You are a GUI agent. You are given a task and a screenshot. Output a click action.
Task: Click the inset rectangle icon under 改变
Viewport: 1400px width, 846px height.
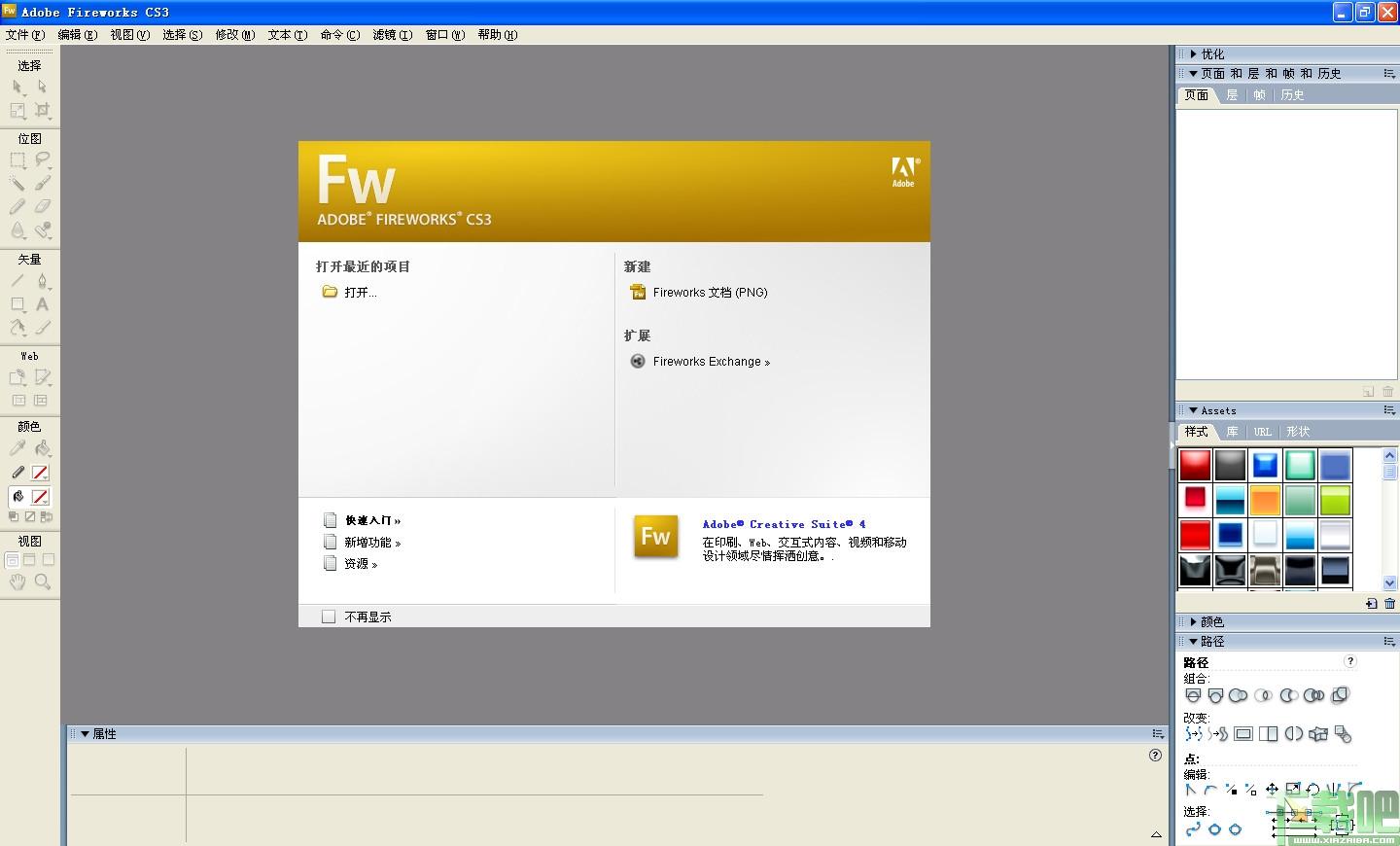coord(1243,734)
